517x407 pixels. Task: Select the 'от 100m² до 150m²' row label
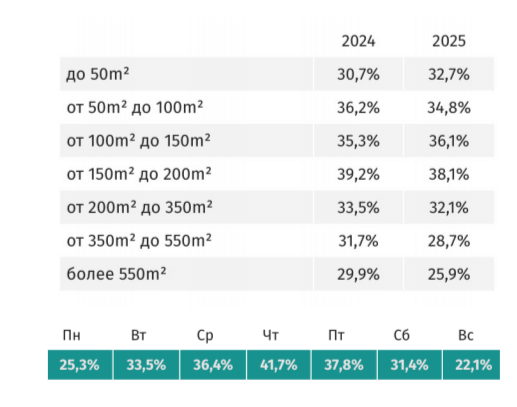click(138, 141)
